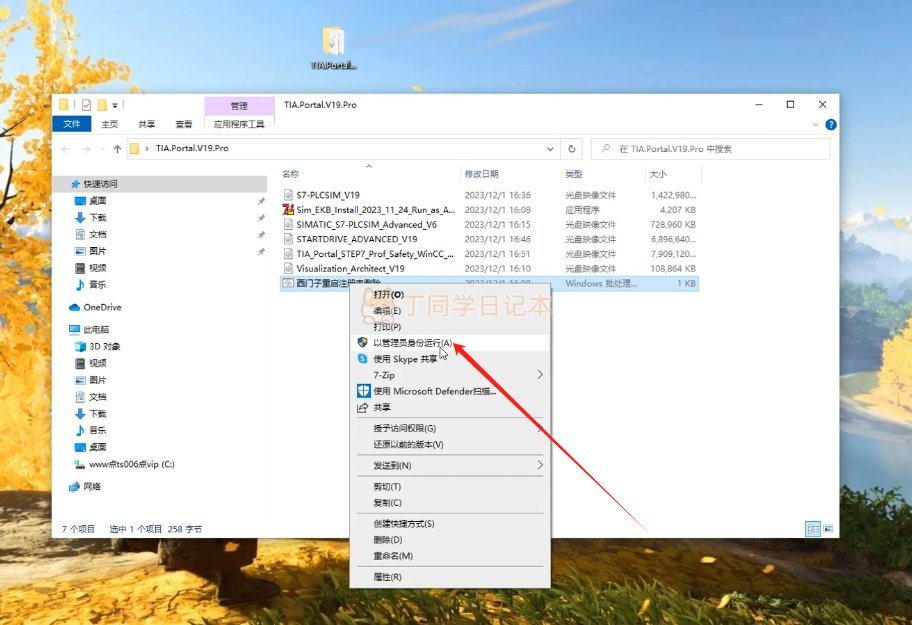Screen dimensions: 912x625
Task: Go up one folder level
Action: (117, 149)
